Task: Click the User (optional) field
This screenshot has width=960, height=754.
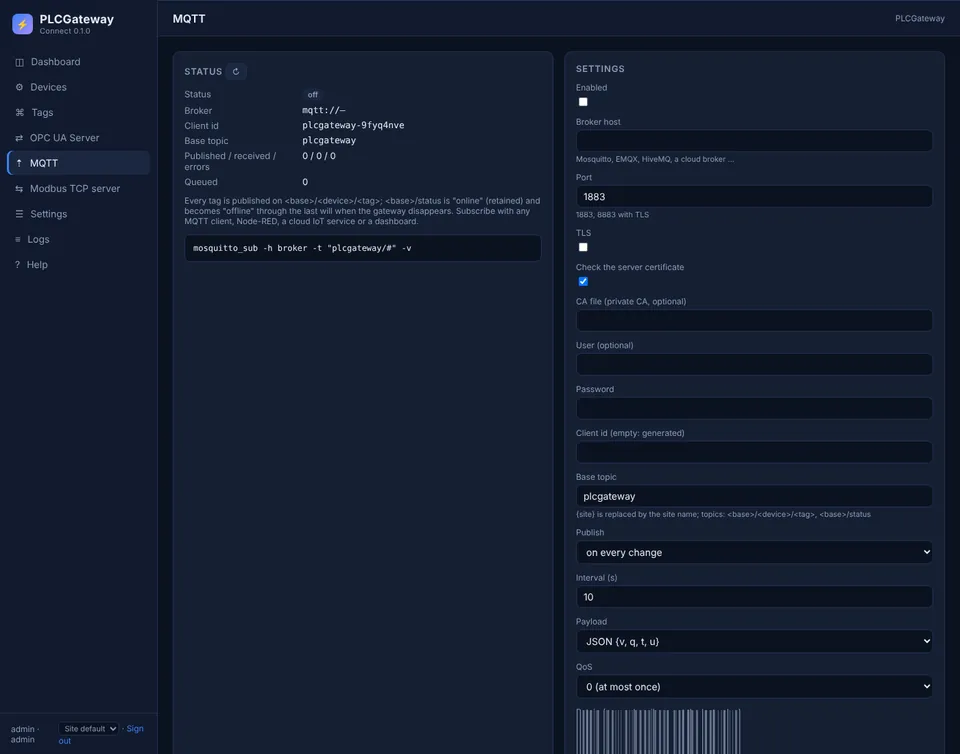Action: coord(754,364)
